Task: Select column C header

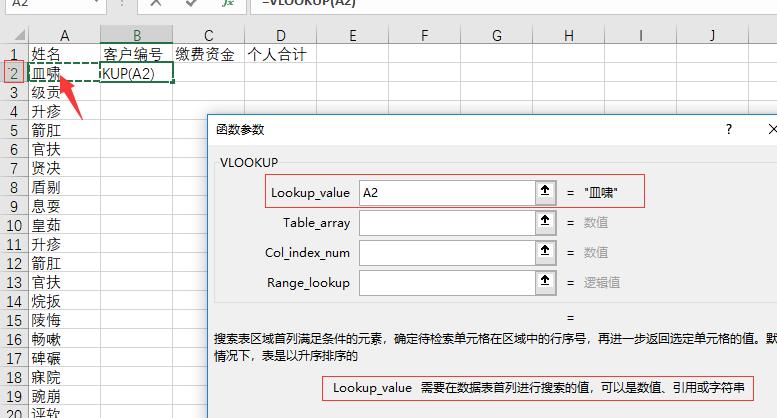Action: (209, 35)
